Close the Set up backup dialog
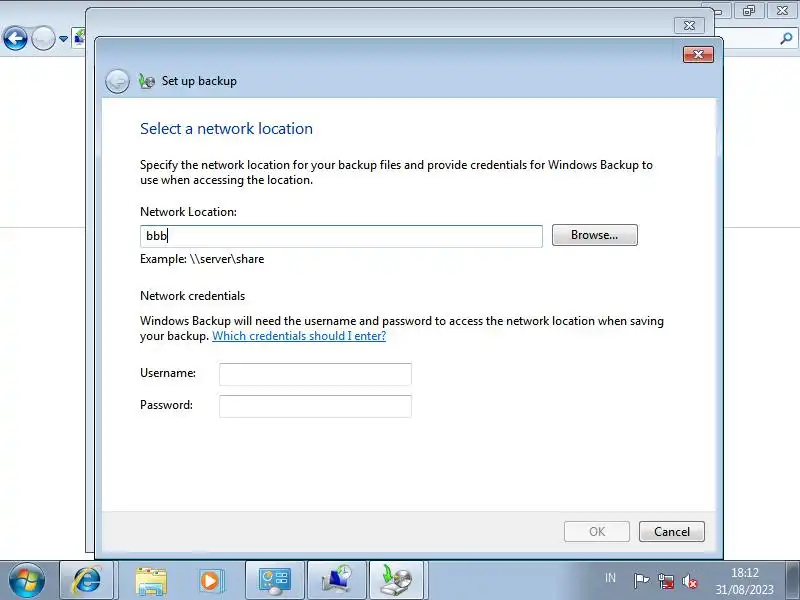Image resolution: width=800 pixels, height=600 pixels. tap(698, 55)
